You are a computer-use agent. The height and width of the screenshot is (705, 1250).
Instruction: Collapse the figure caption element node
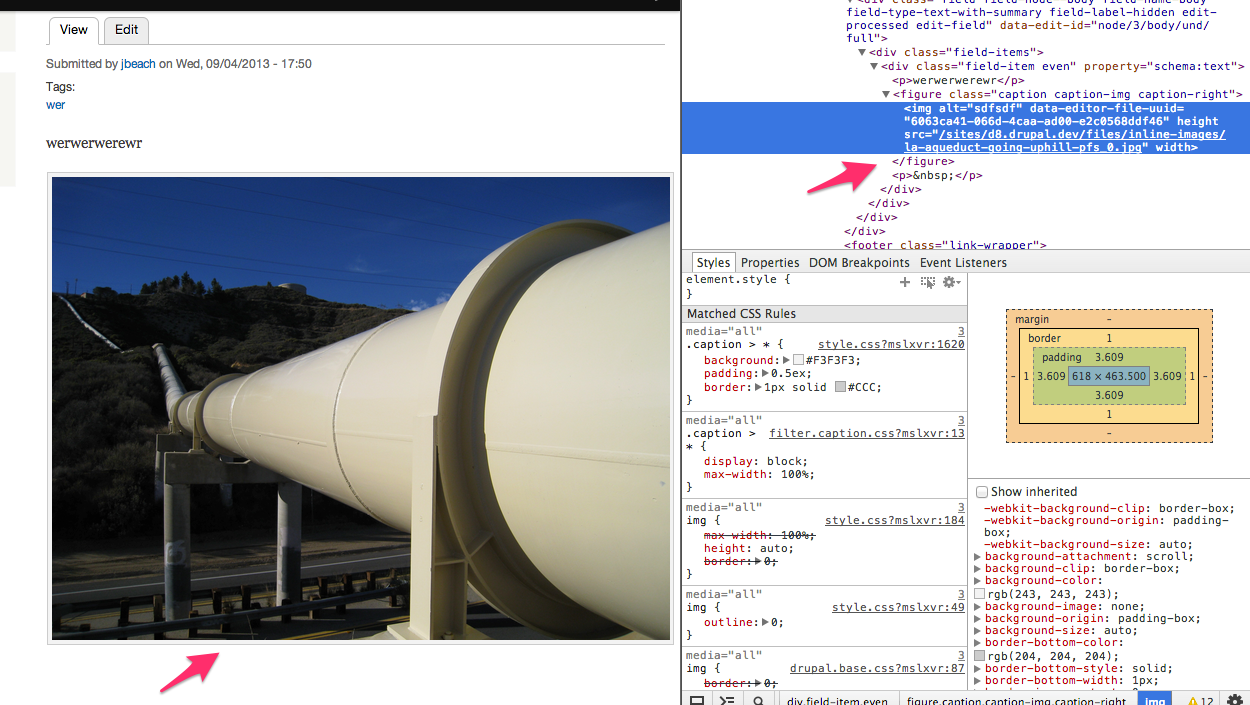click(886, 95)
